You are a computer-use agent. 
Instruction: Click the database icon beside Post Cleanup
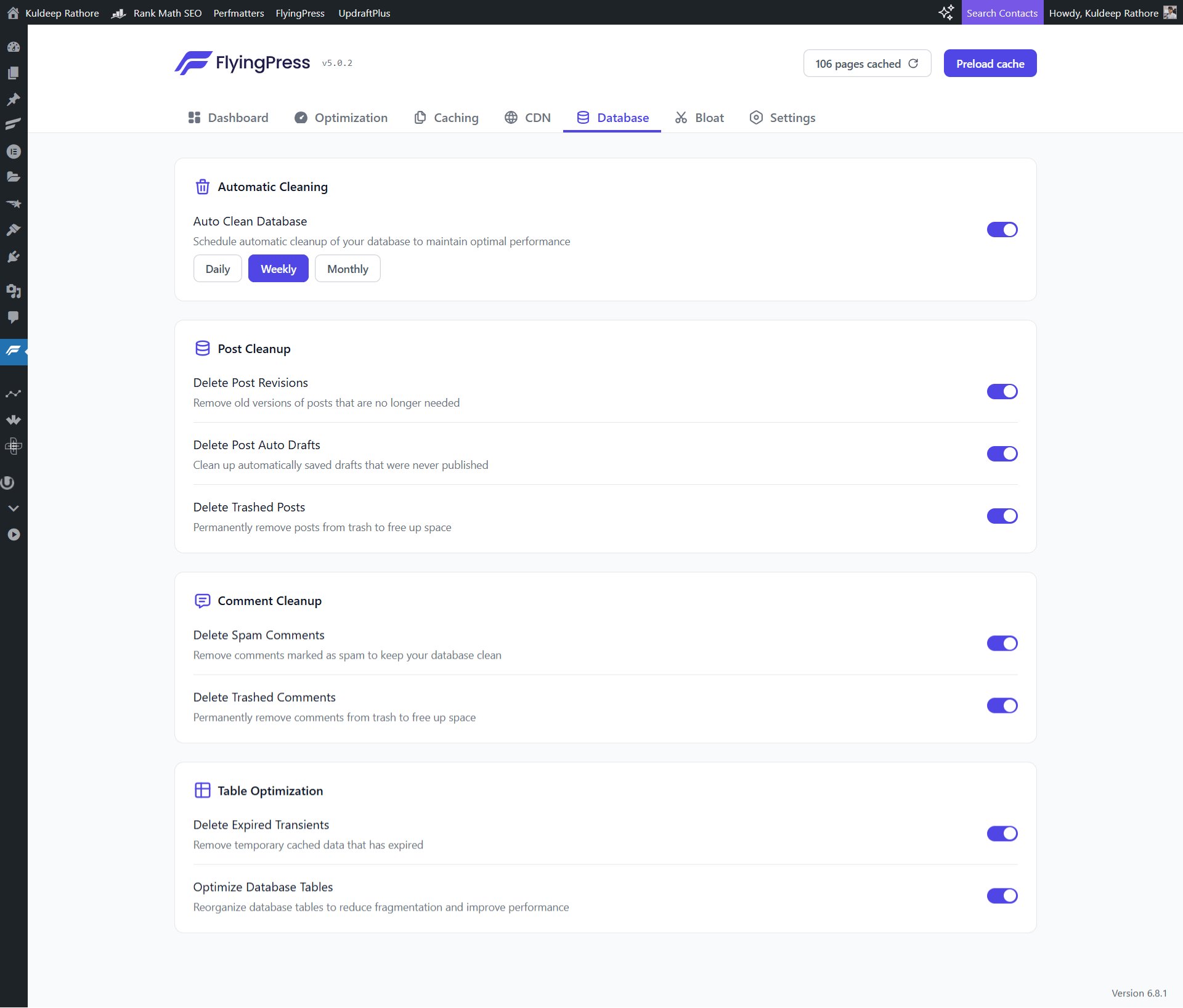click(202, 349)
